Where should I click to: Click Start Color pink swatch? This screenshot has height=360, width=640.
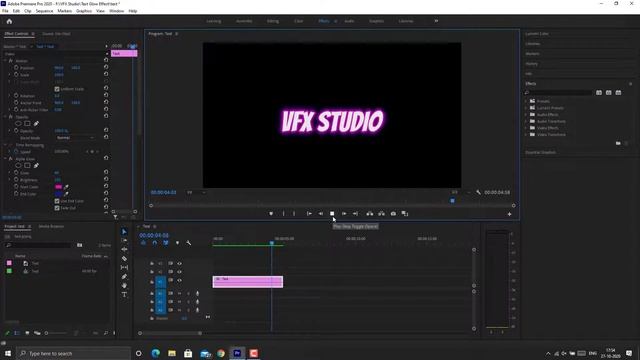click(58, 187)
